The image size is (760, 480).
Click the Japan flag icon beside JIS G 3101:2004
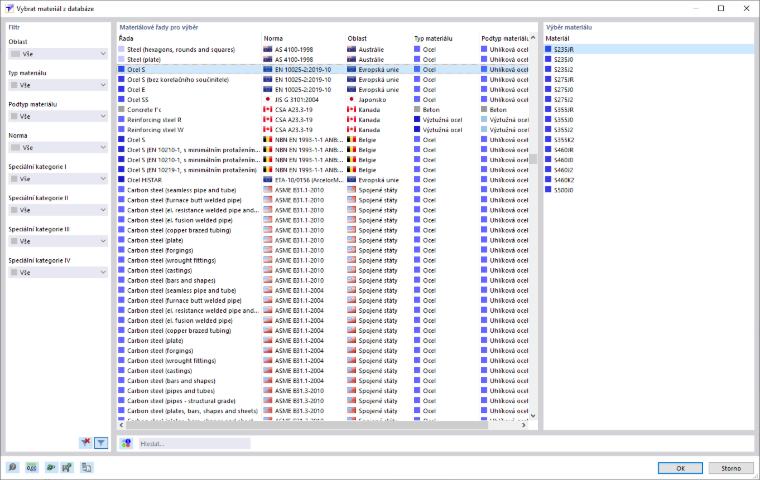[268, 99]
